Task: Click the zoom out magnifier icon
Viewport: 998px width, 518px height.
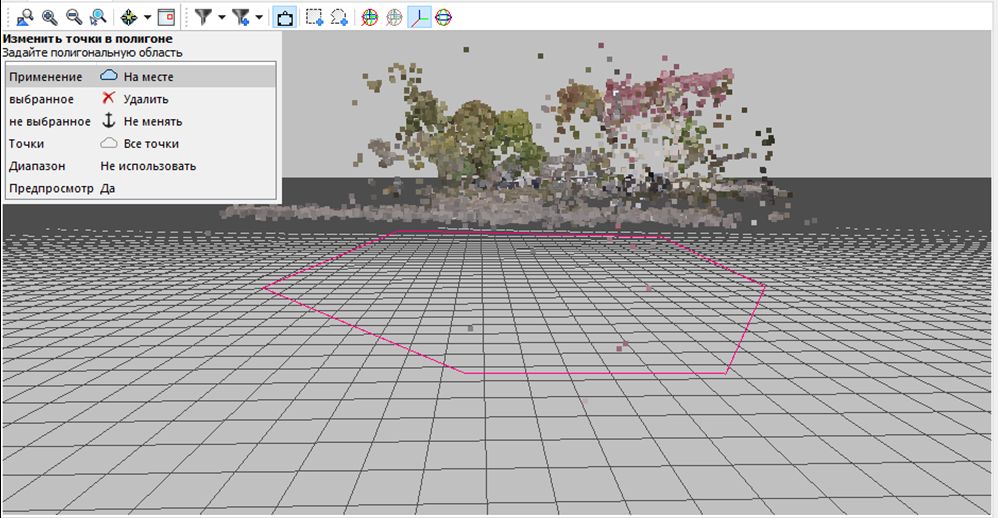Action: point(74,17)
